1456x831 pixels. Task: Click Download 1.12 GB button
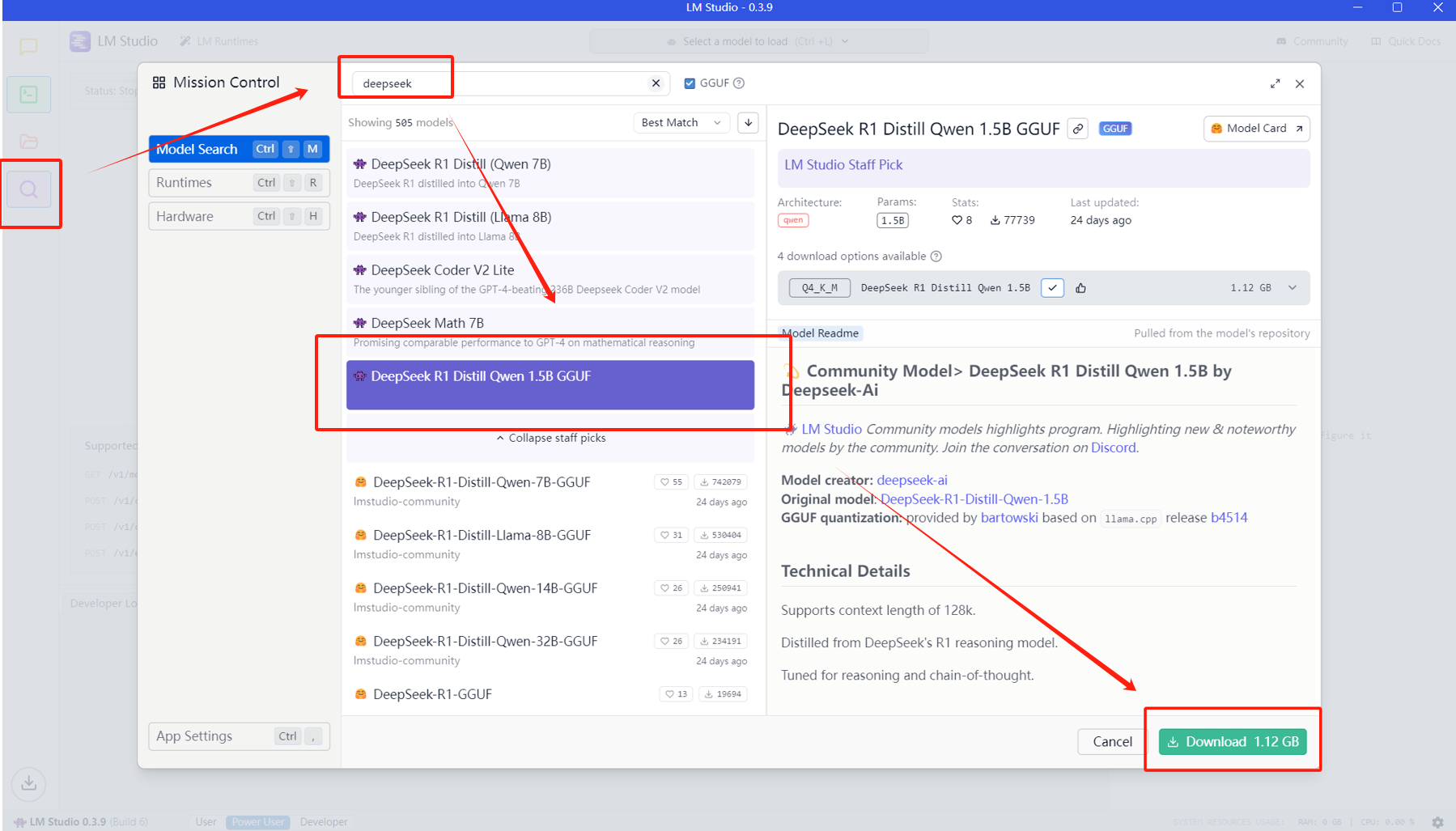(1233, 742)
